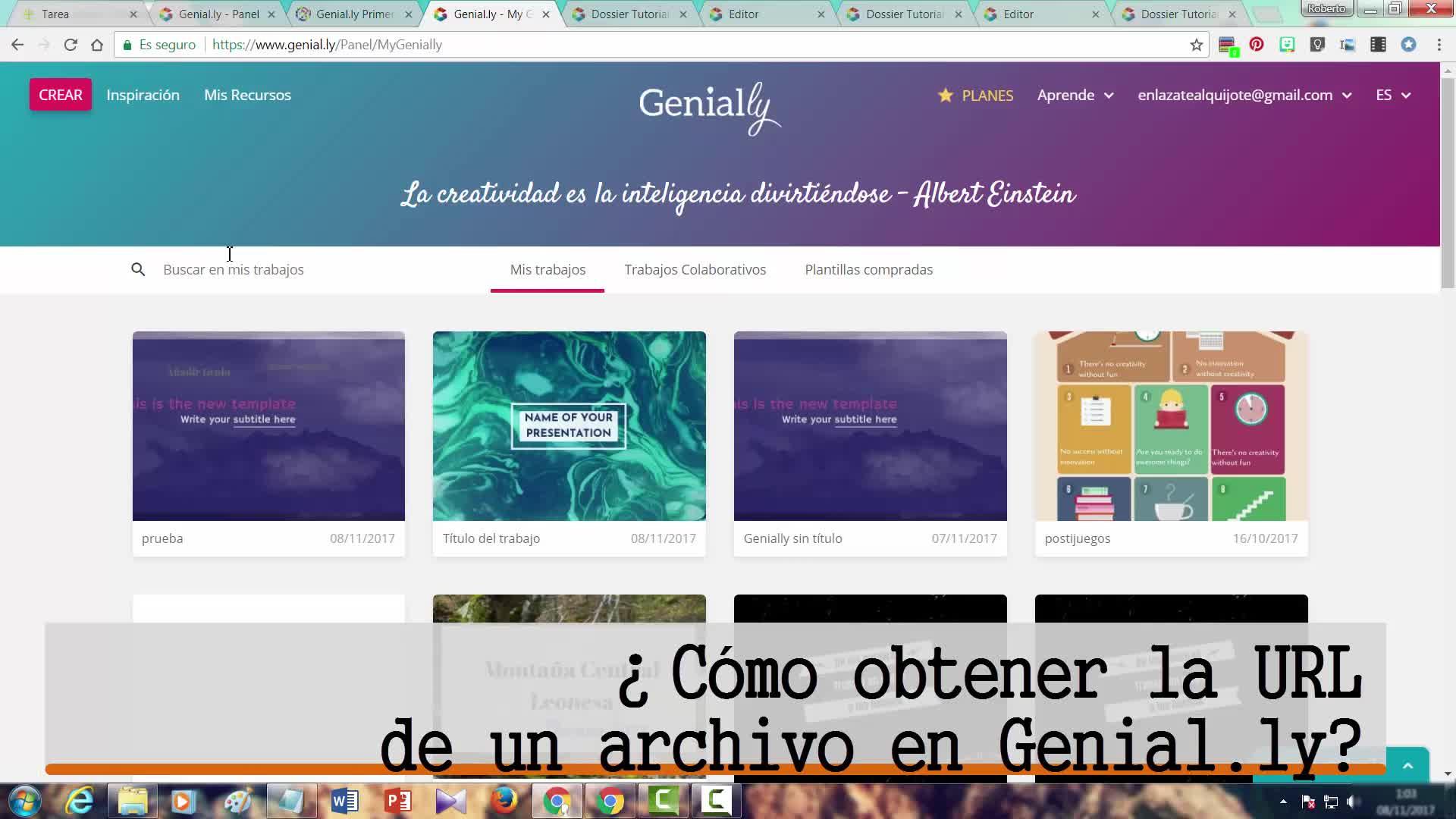Screen dimensions: 1456x819
Task: Go to Mis Recursos
Action: click(x=247, y=96)
